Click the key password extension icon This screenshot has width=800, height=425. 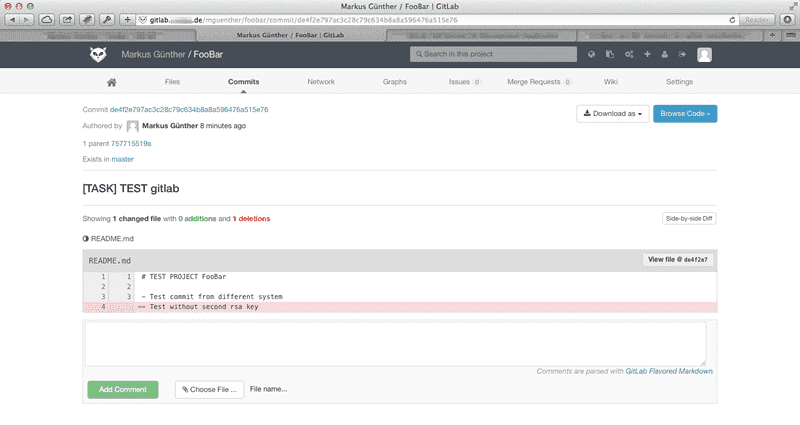107,20
